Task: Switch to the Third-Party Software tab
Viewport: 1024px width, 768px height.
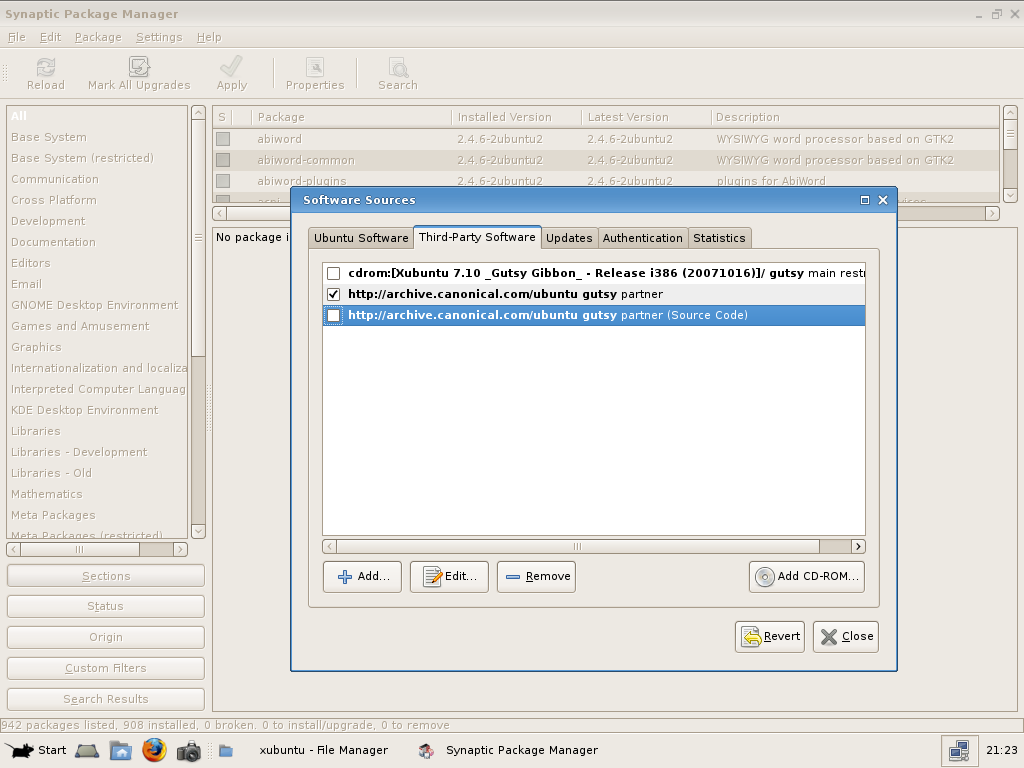Action: tap(477, 237)
